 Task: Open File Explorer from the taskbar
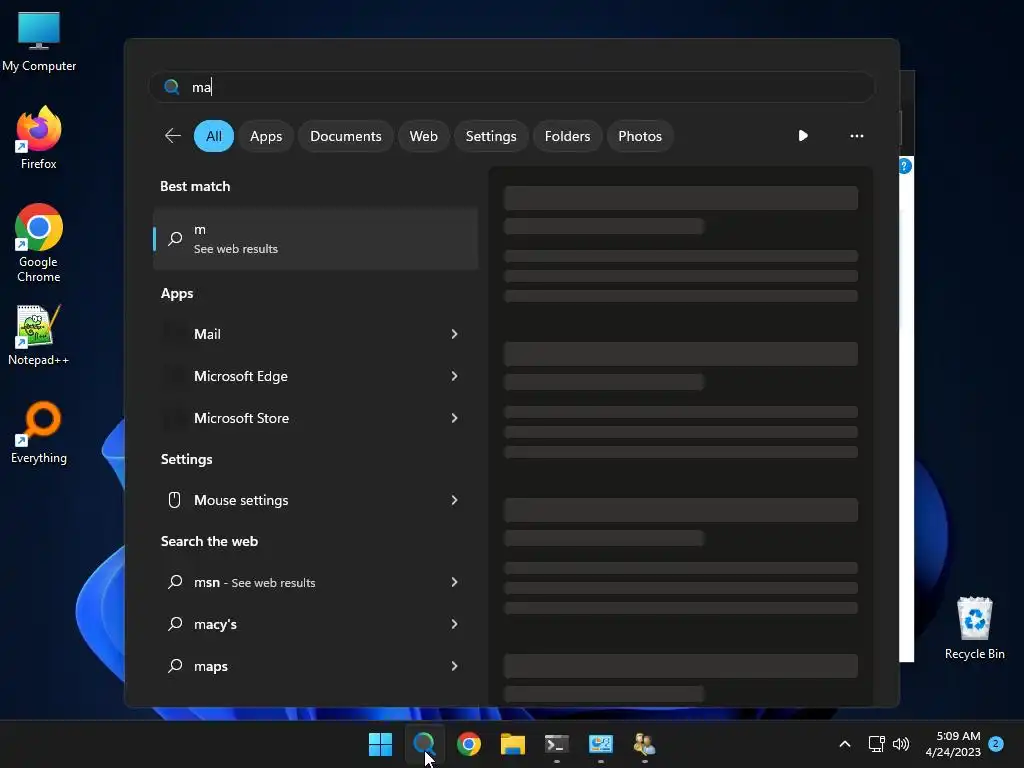point(513,744)
